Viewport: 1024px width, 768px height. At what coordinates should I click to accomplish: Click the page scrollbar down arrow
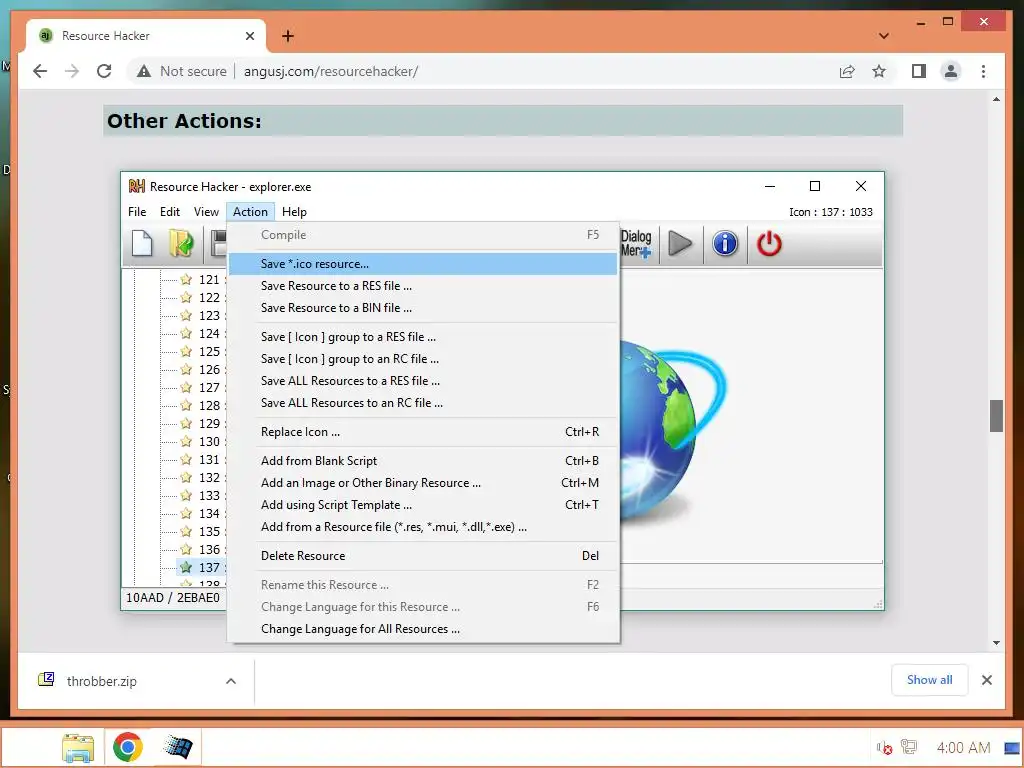(996, 643)
